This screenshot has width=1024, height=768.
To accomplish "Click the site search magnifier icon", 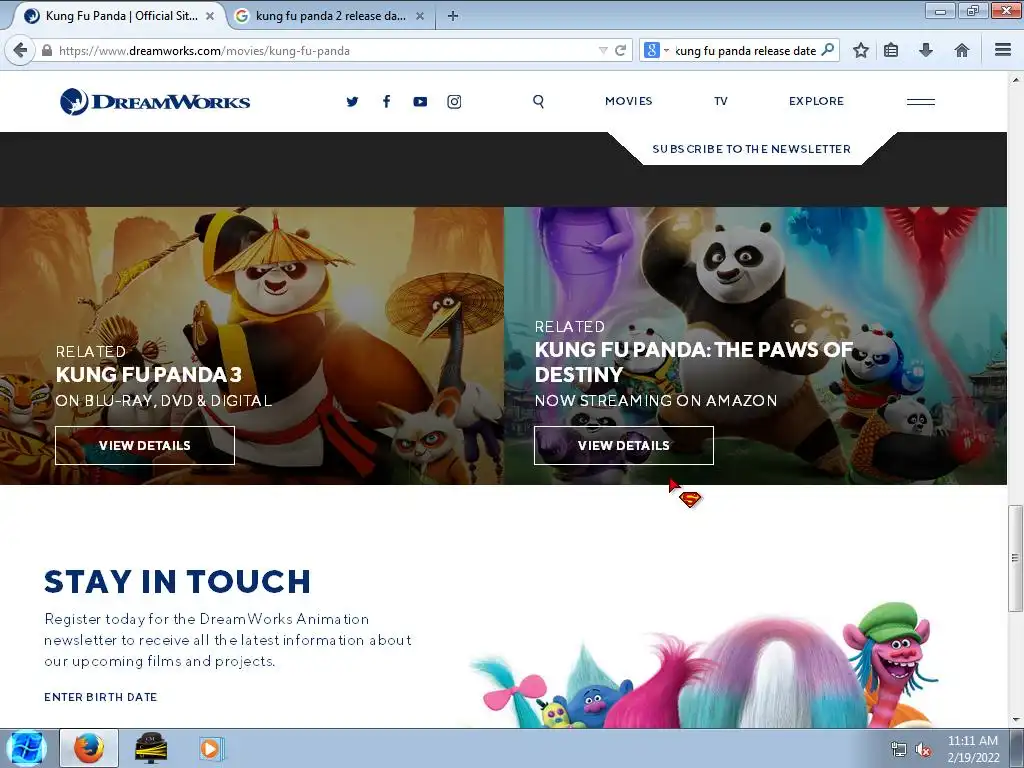I will pyautogui.click(x=538, y=101).
